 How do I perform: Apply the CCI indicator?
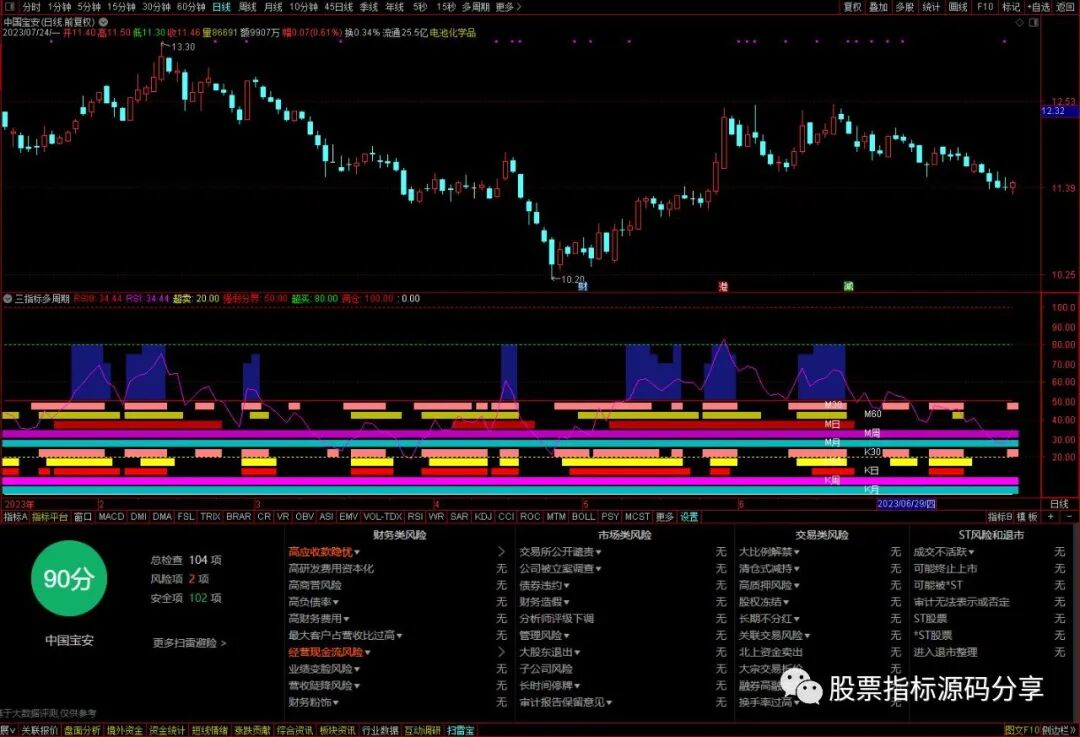pos(506,517)
